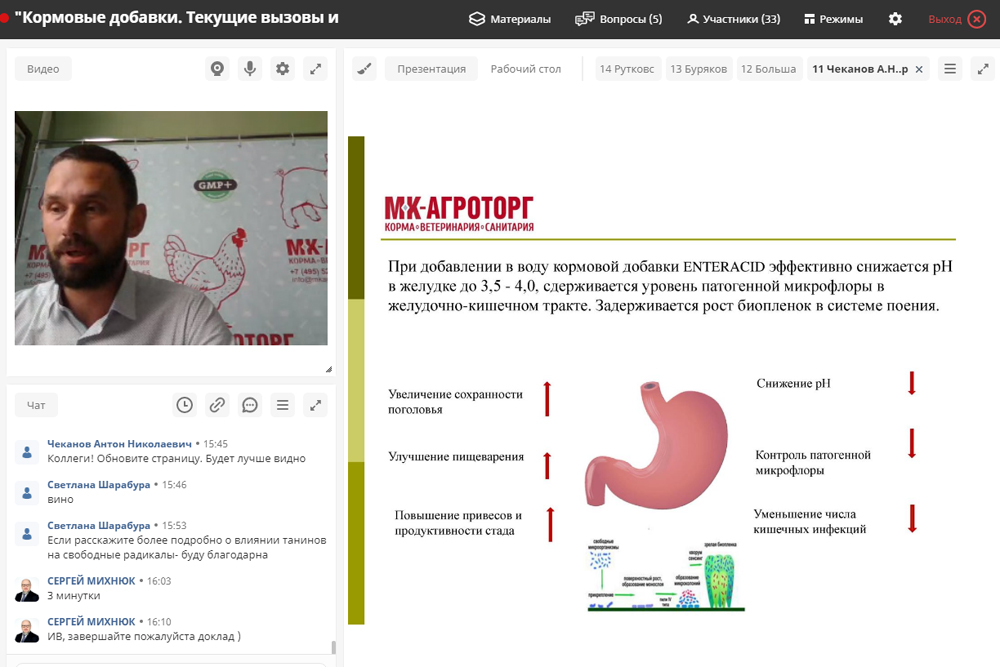Screen dimensions: 1000x667
Task: Click the red recording indicator dot
Action: [x=4, y=18]
